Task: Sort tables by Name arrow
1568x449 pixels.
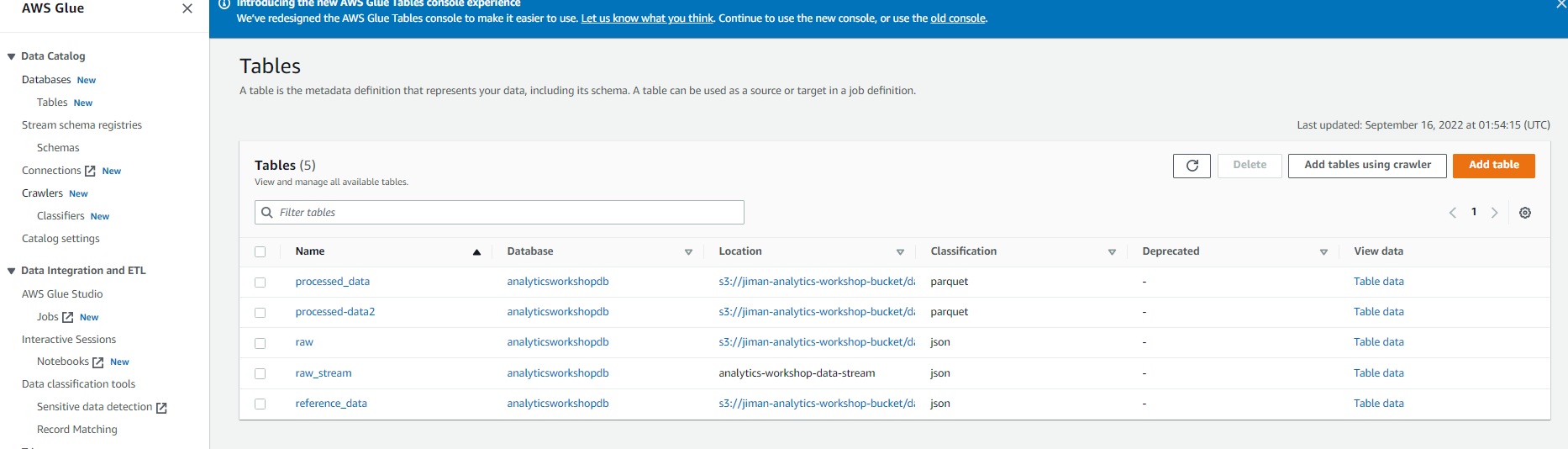Action: coord(476,252)
